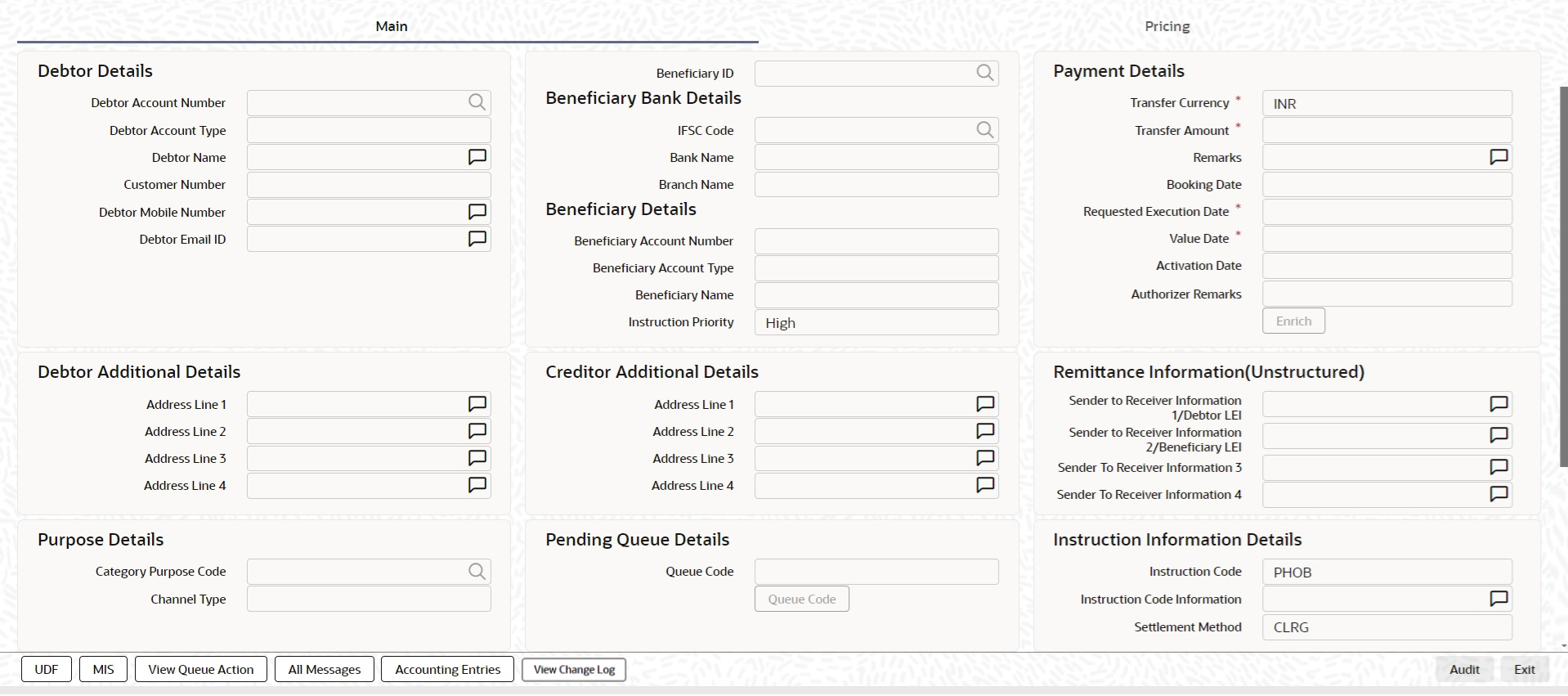This screenshot has height=696, width=1568.
Task: Click the Activation Date field
Action: 1387,266
